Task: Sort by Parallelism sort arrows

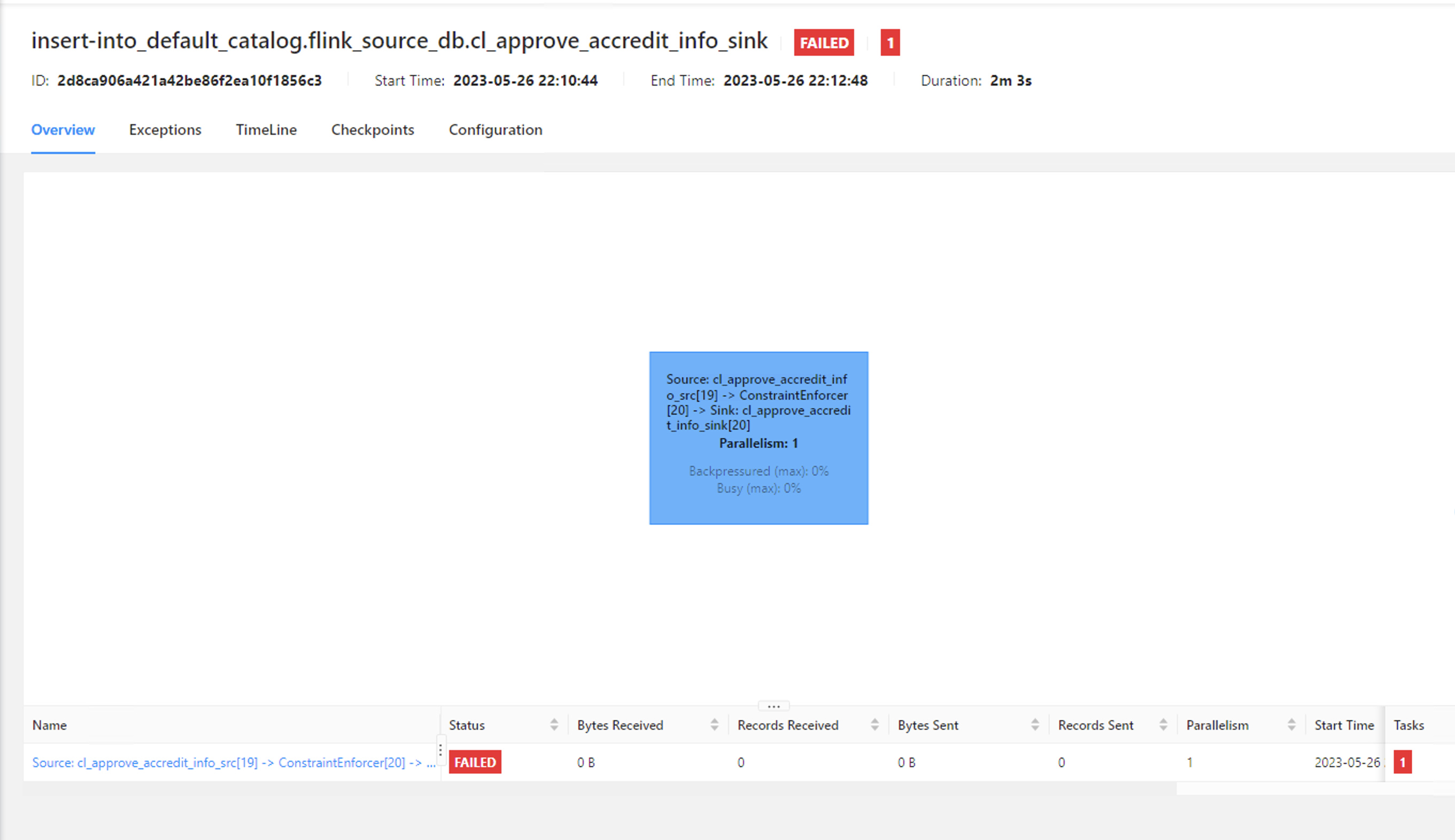Action: click(1291, 725)
